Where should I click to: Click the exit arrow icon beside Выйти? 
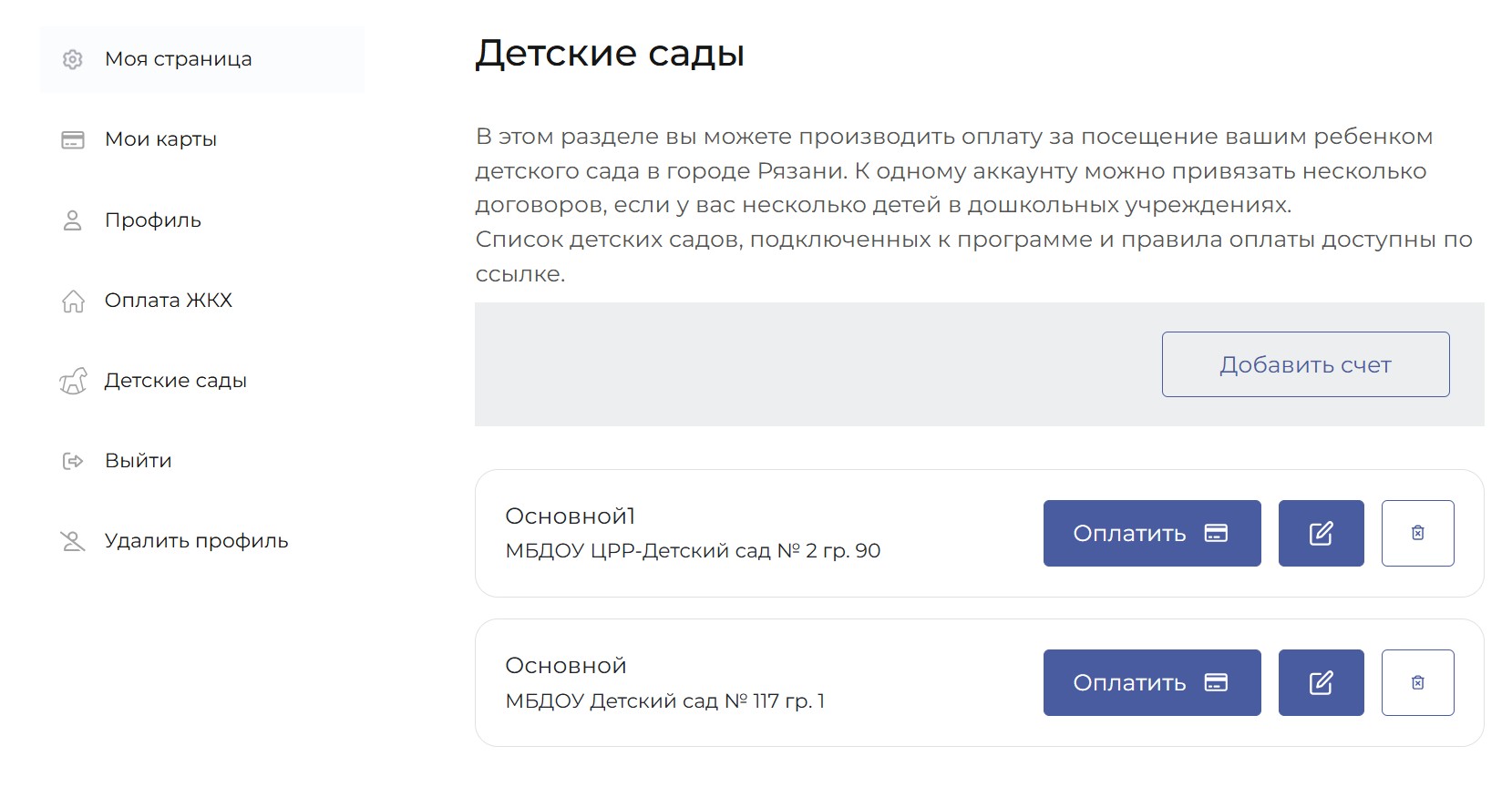click(73, 461)
